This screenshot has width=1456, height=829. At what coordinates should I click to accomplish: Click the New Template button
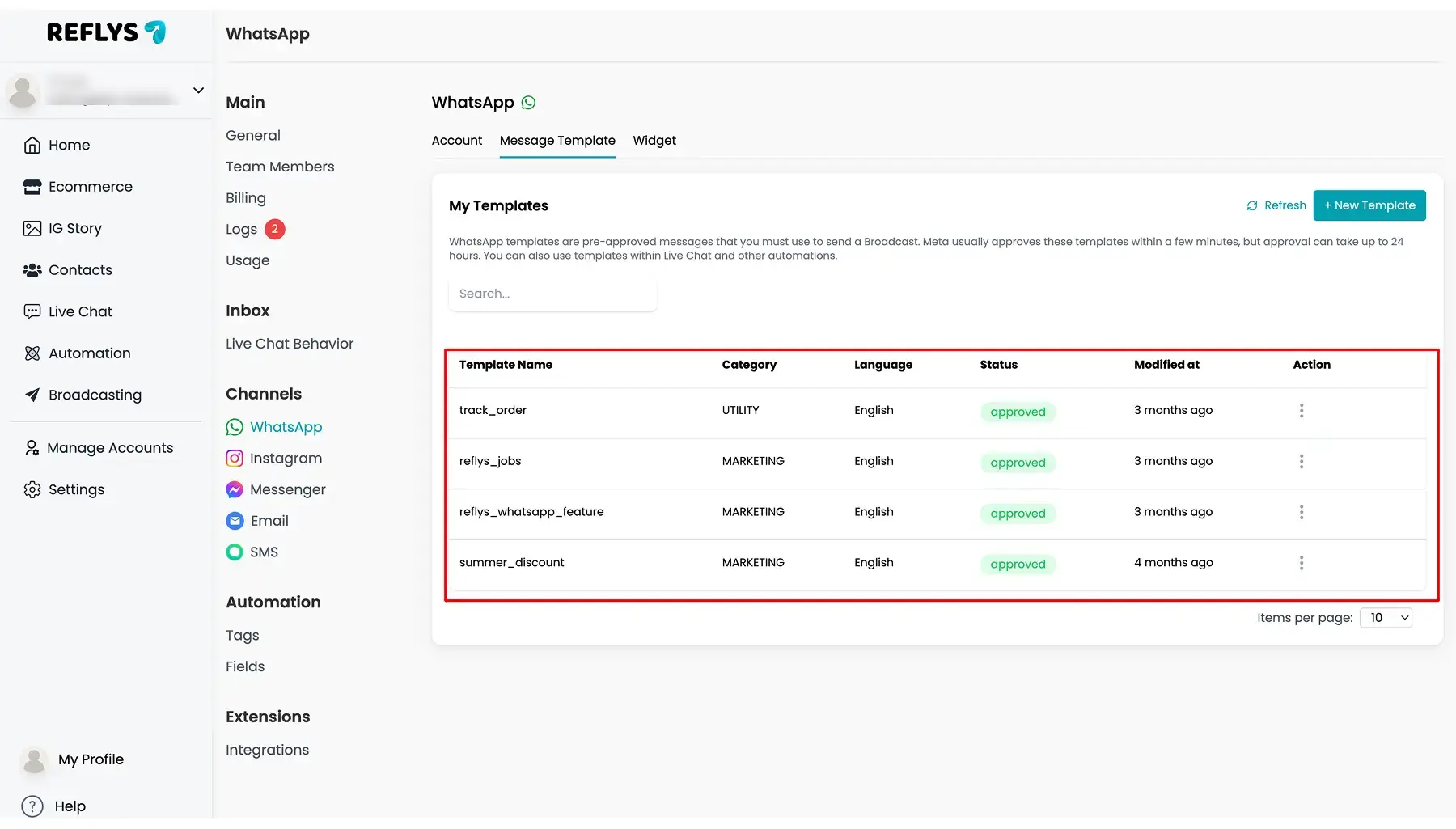coord(1369,205)
